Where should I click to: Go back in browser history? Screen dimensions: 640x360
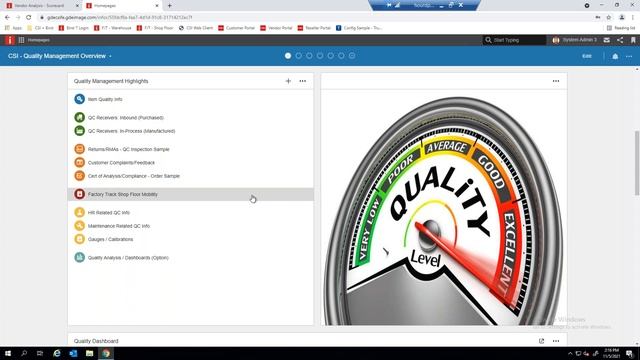pos(7,18)
